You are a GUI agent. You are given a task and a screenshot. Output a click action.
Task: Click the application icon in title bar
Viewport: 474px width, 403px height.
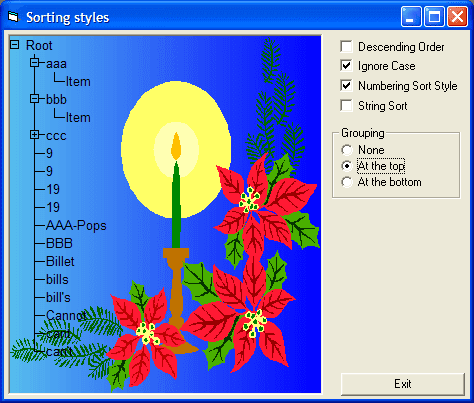coord(13,17)
